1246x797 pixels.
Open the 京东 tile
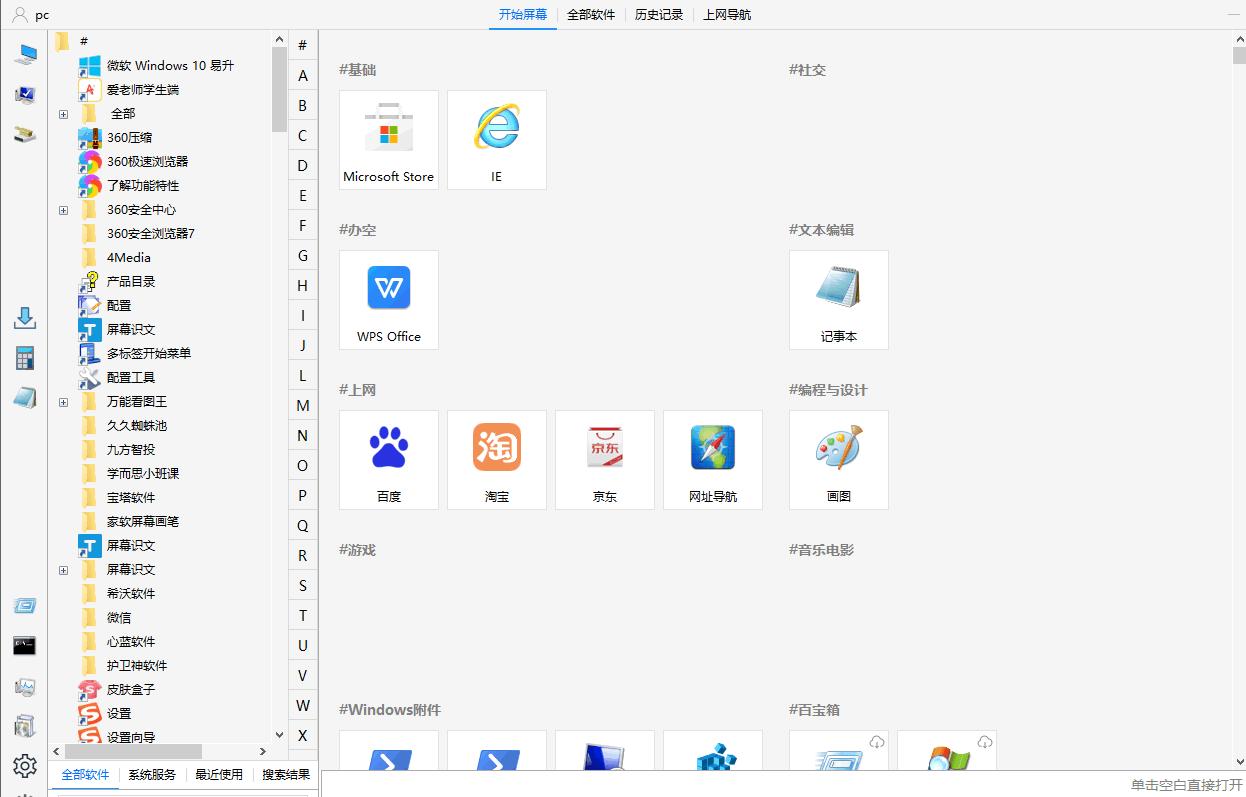pyautogui.click(x=605, y=460)
